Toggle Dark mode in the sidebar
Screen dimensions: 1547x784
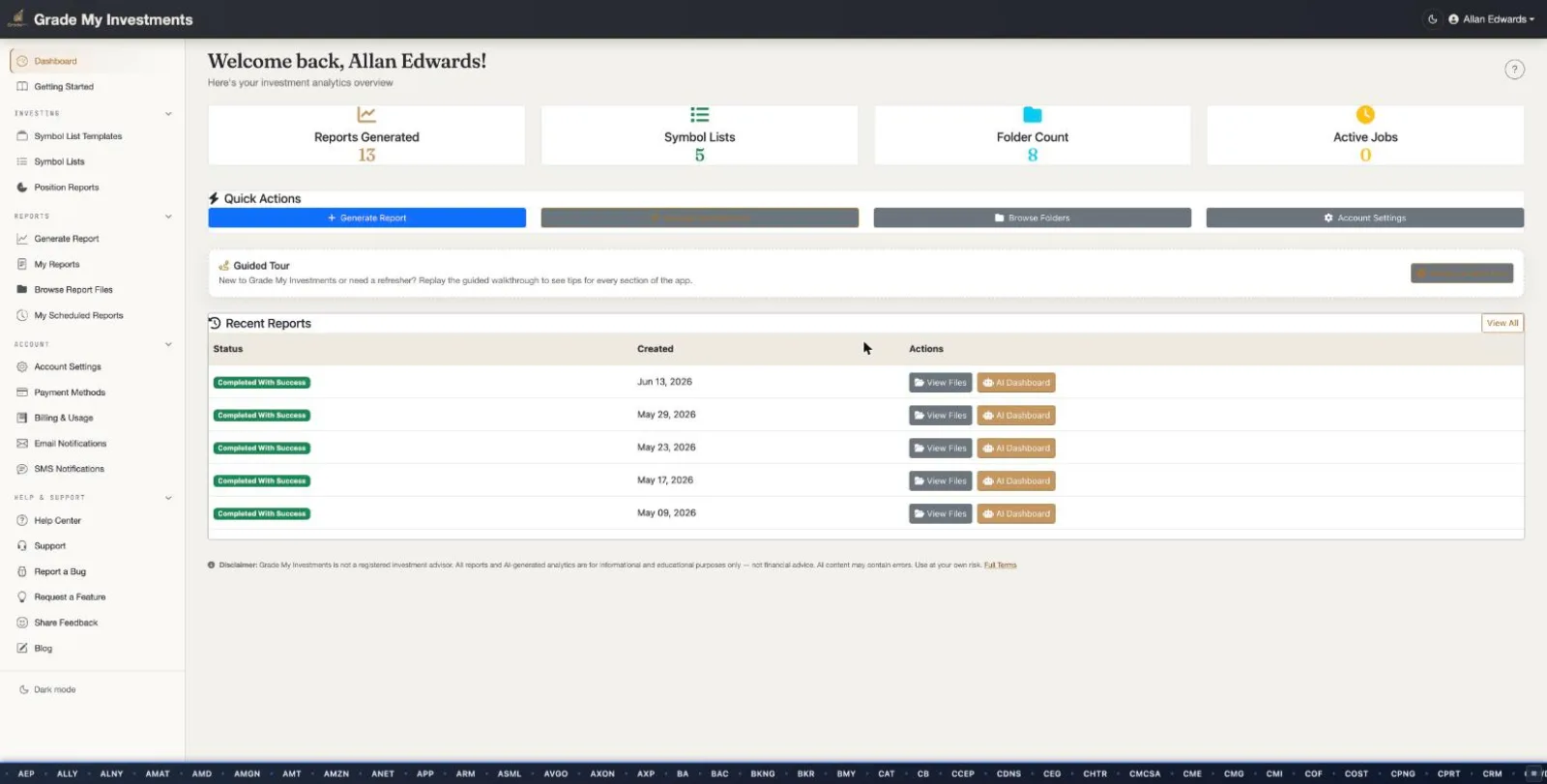coord(47,690)
